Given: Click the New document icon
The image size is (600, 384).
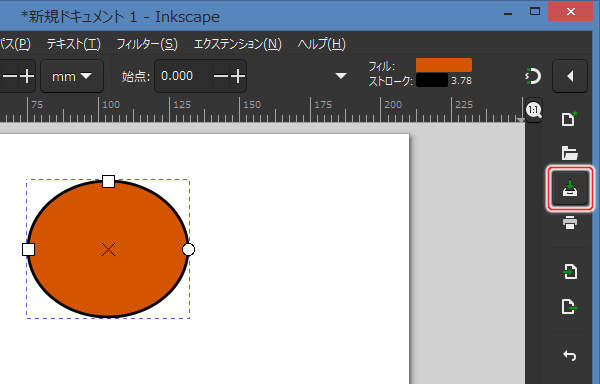Looking at the screenshot, I should point(569,119).
